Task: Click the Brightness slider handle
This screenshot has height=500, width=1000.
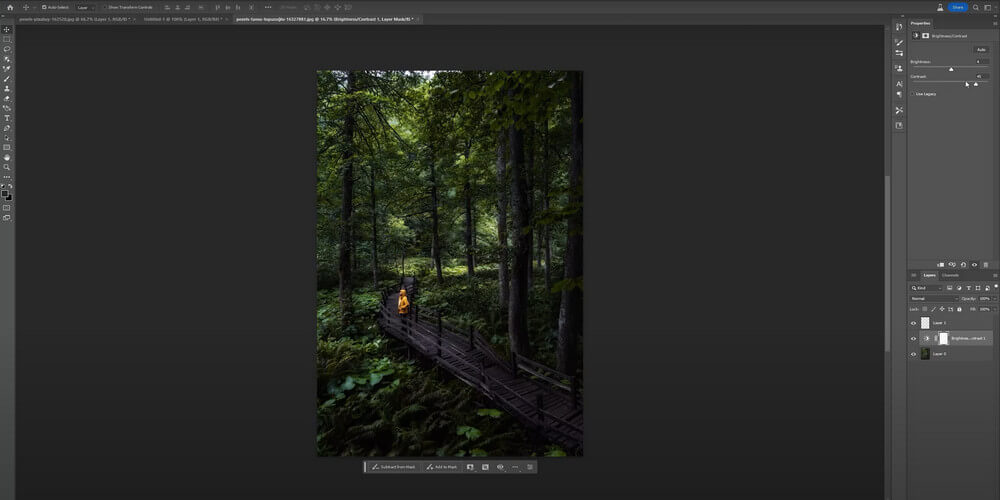Action: (952, 70)
